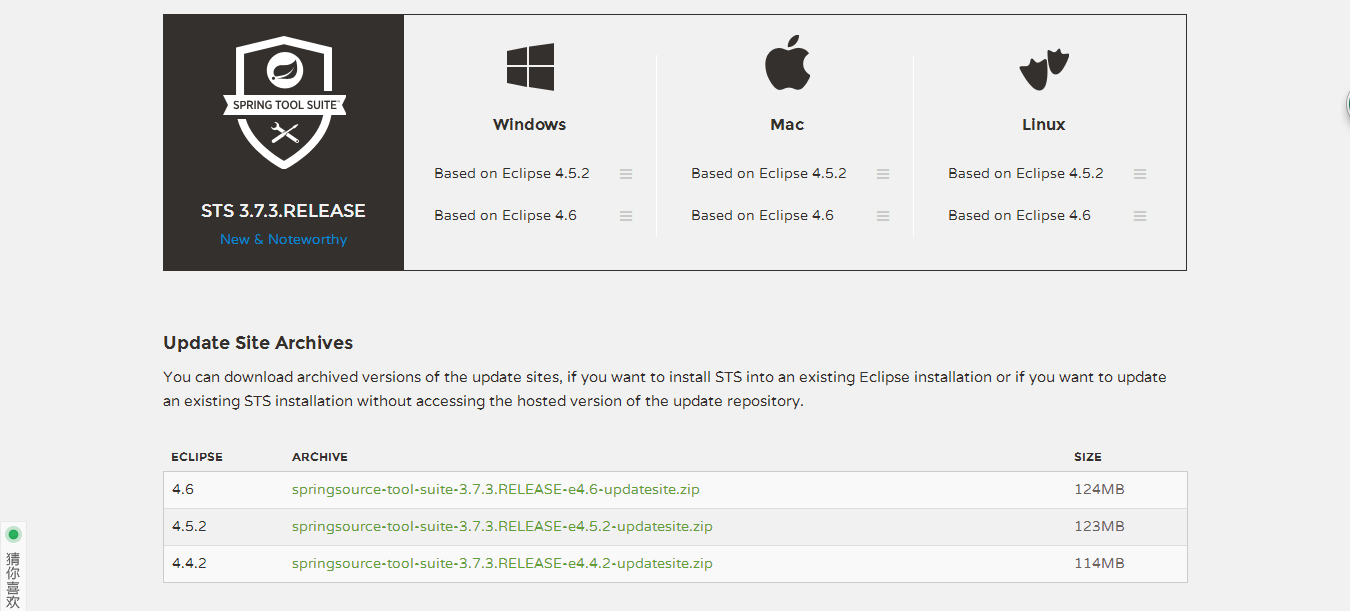Click the green dot sidebar widget icon
Viewport: 1350px width, 611px height.
click(13, 535)
